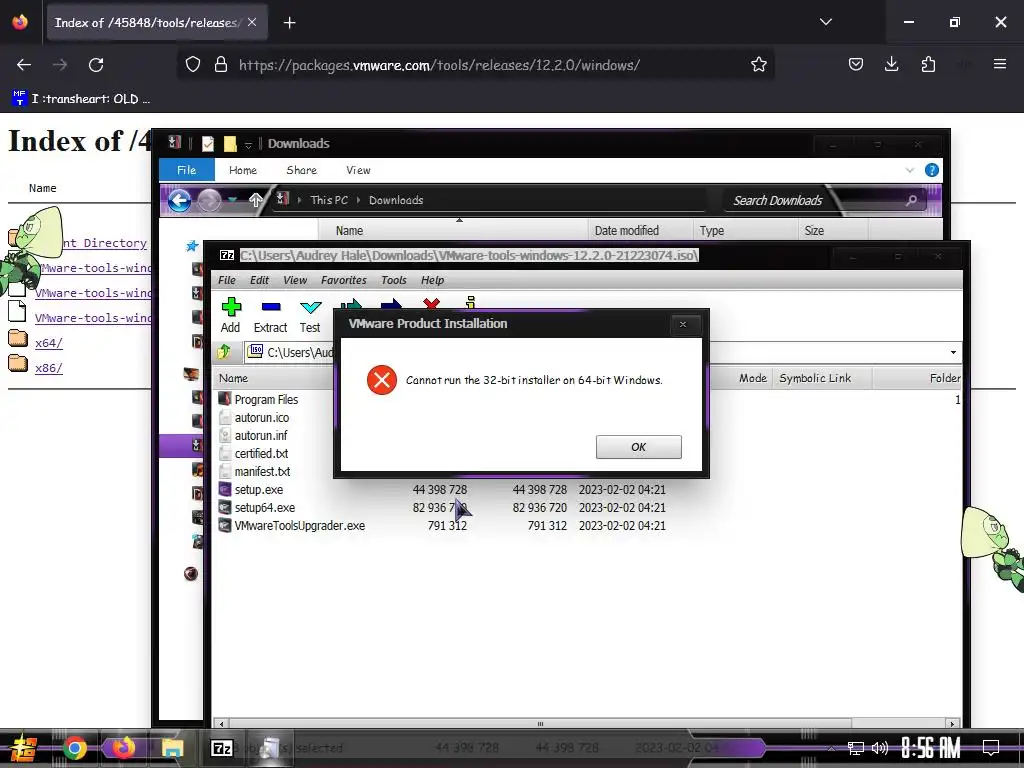Click the VMwareToolsUpgrader.exe file icon in 7-Zip
The height and width of the screenshot is (768, 1024).
(x=225, y=526)
